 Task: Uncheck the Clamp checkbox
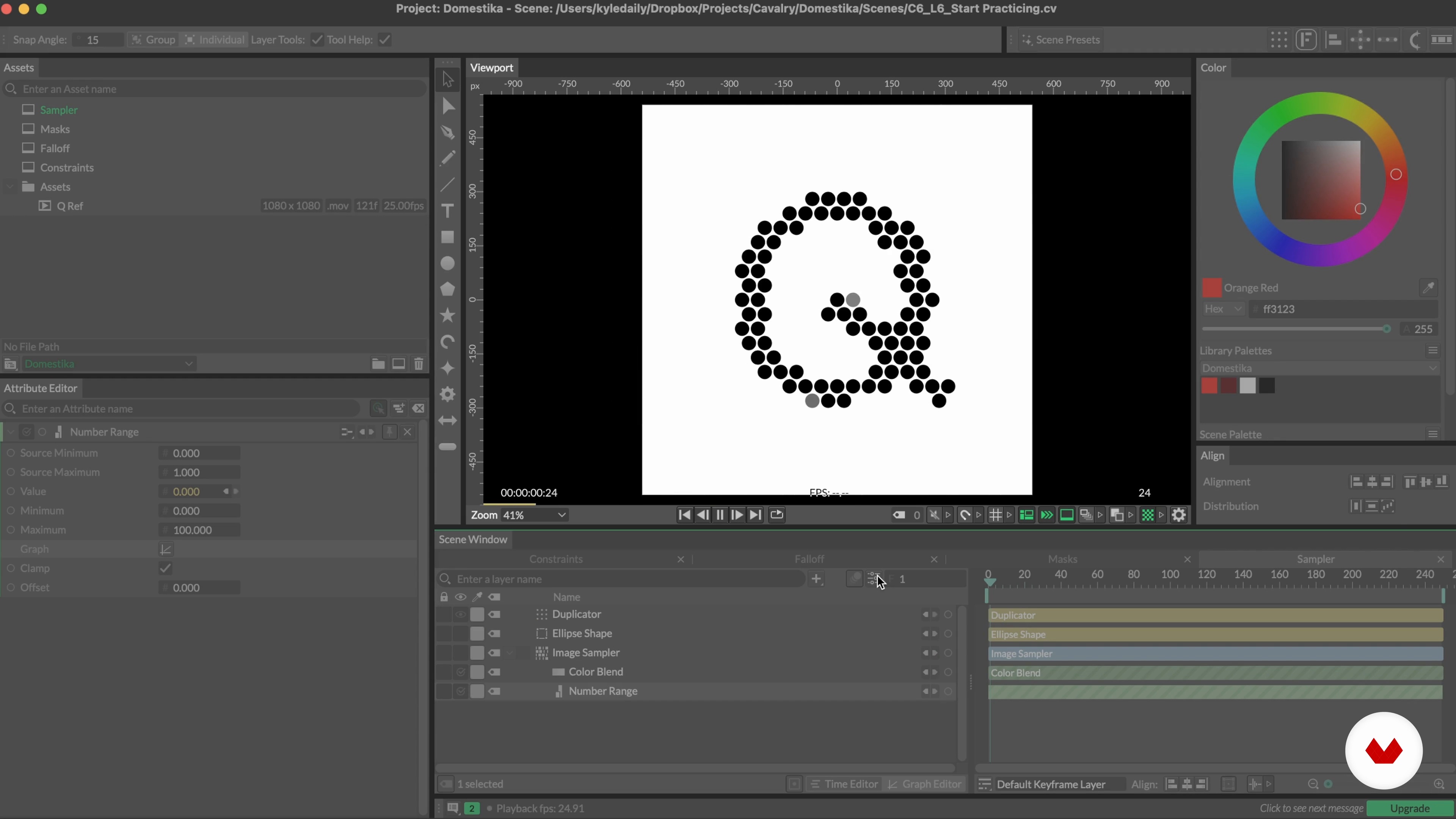click(x=165, y=569)
